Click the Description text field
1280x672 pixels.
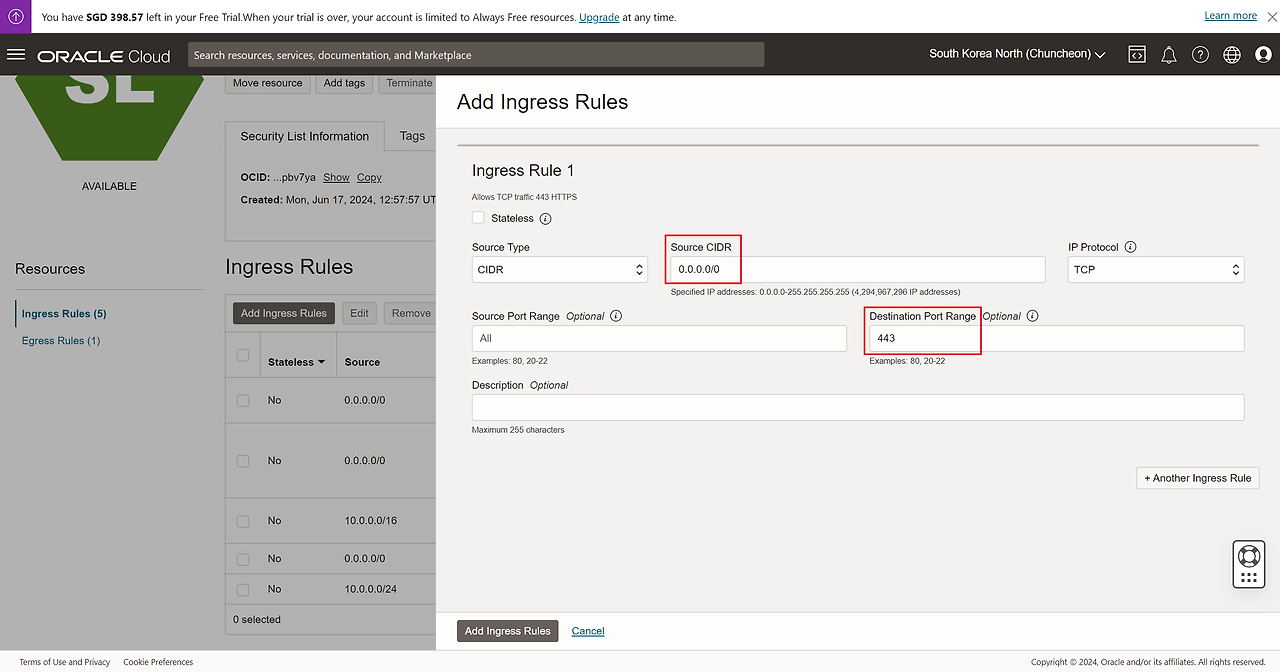tap(857, 407)
